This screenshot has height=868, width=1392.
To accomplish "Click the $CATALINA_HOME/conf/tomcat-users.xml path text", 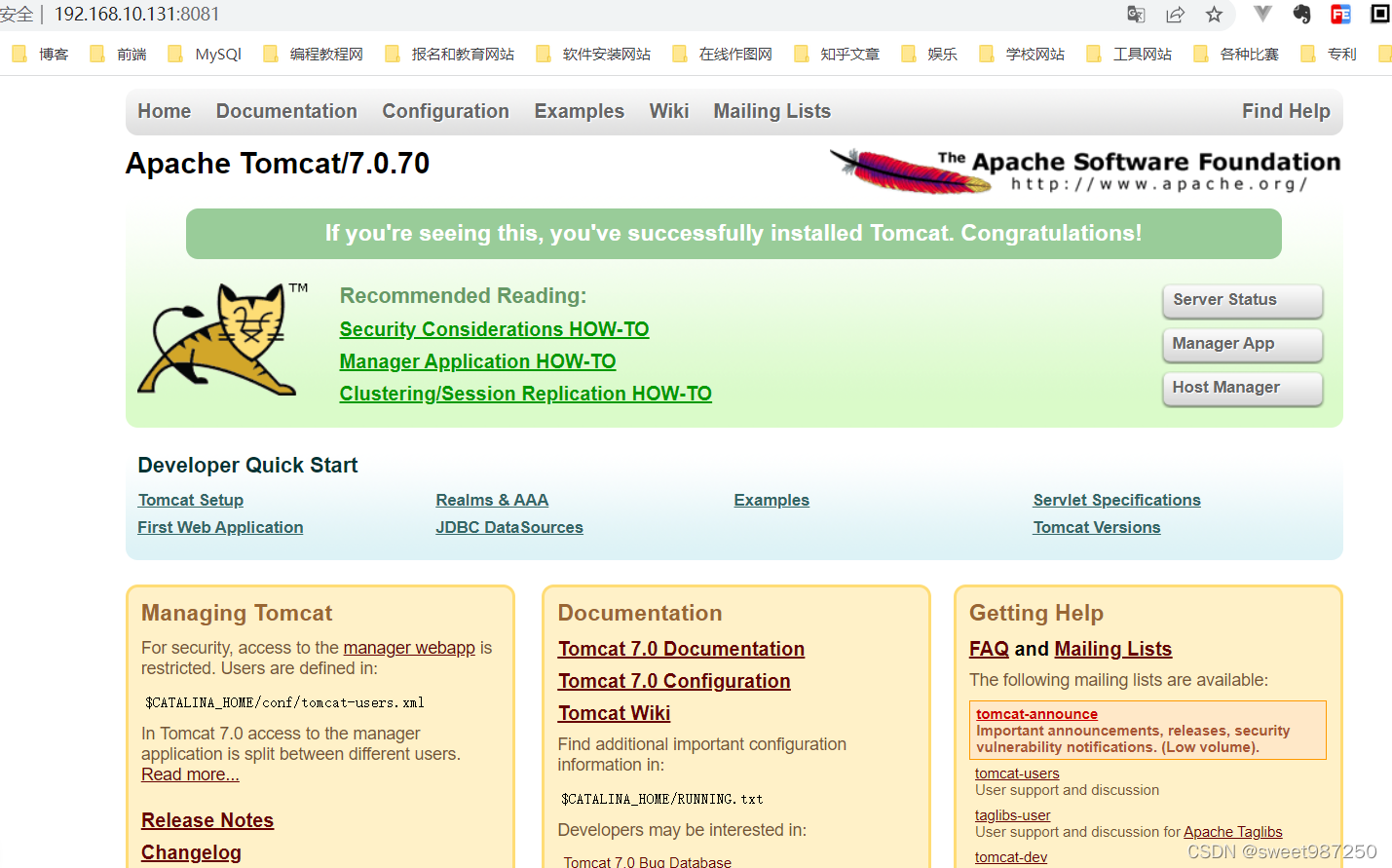I will pos(284,702).
